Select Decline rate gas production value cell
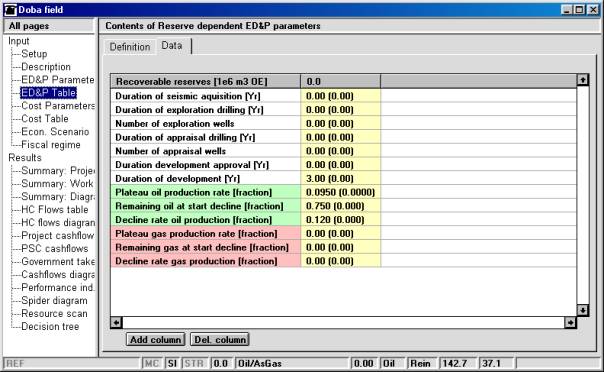604x372 pixels. click(341, 261)
